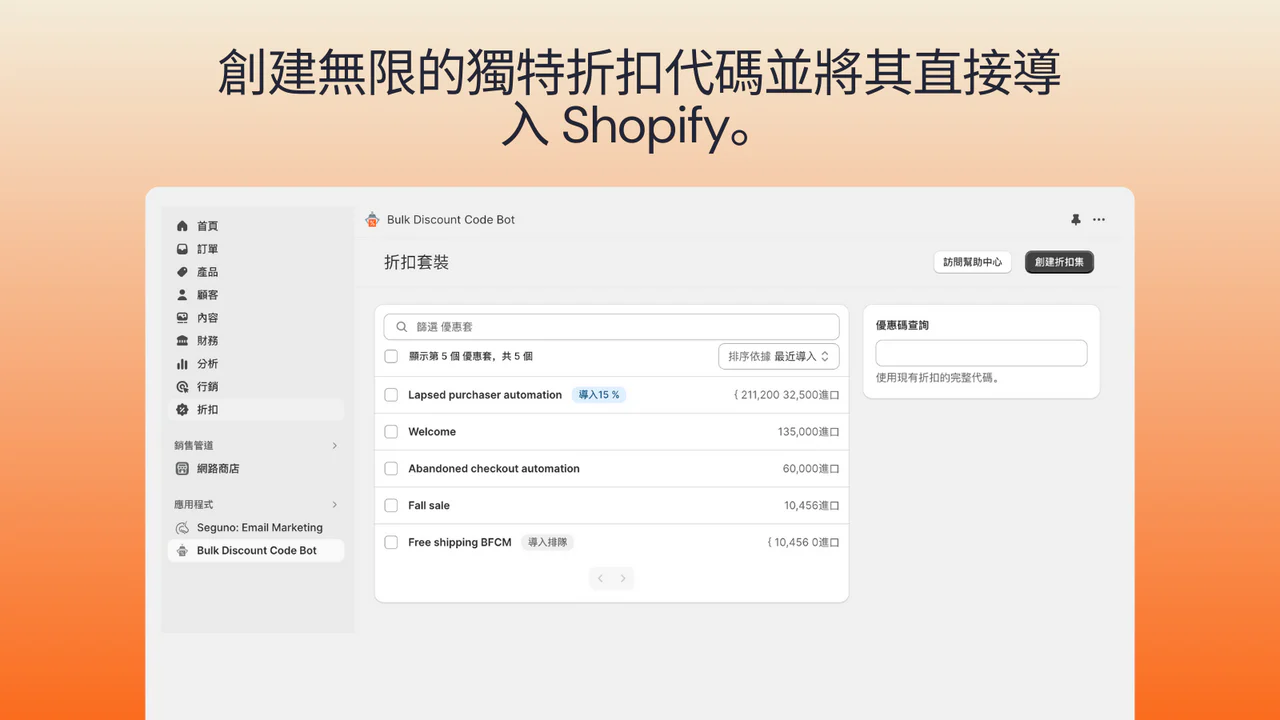1280x720 pixels.
Task: Click the Products tag icon beside 產品
Action: click(x=182, y=272)
